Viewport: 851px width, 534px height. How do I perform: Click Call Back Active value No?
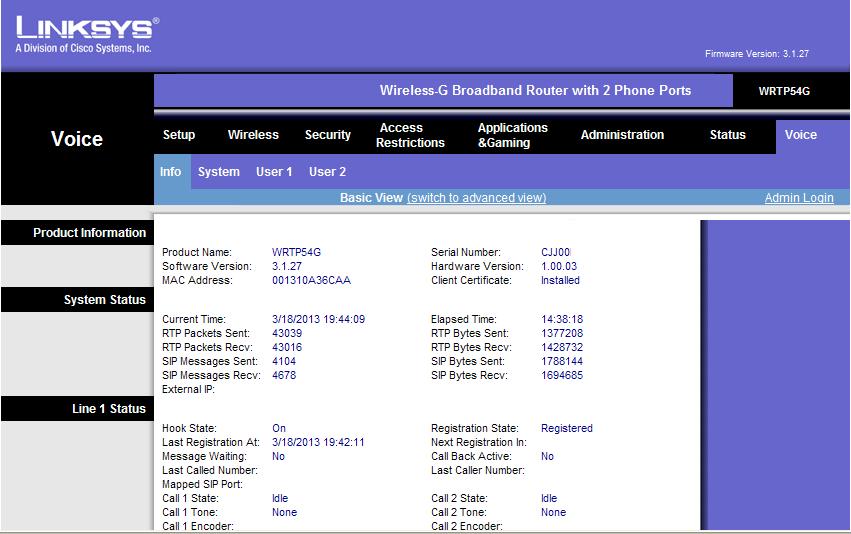coord(547,456)
